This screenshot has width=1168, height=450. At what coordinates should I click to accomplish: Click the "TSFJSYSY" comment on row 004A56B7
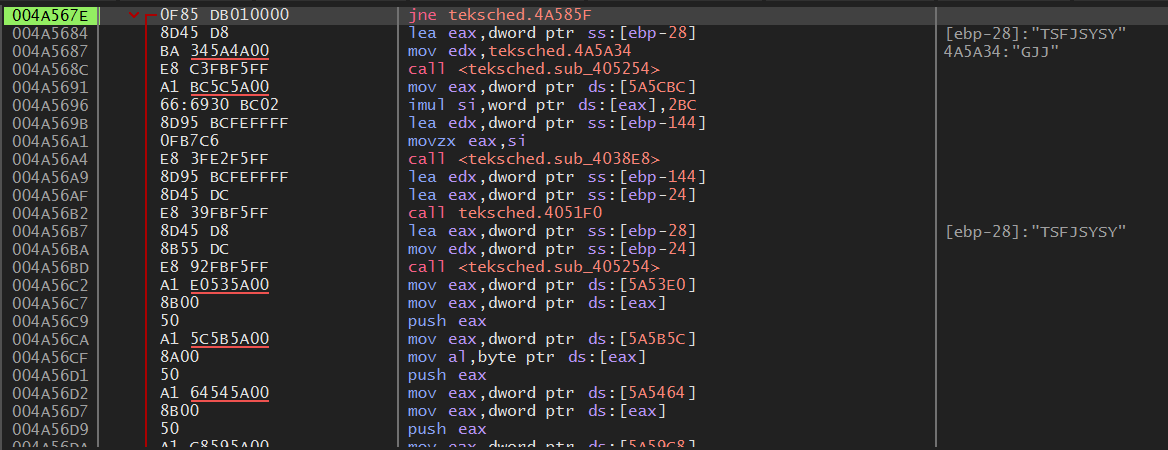(x=1035, y=231)
